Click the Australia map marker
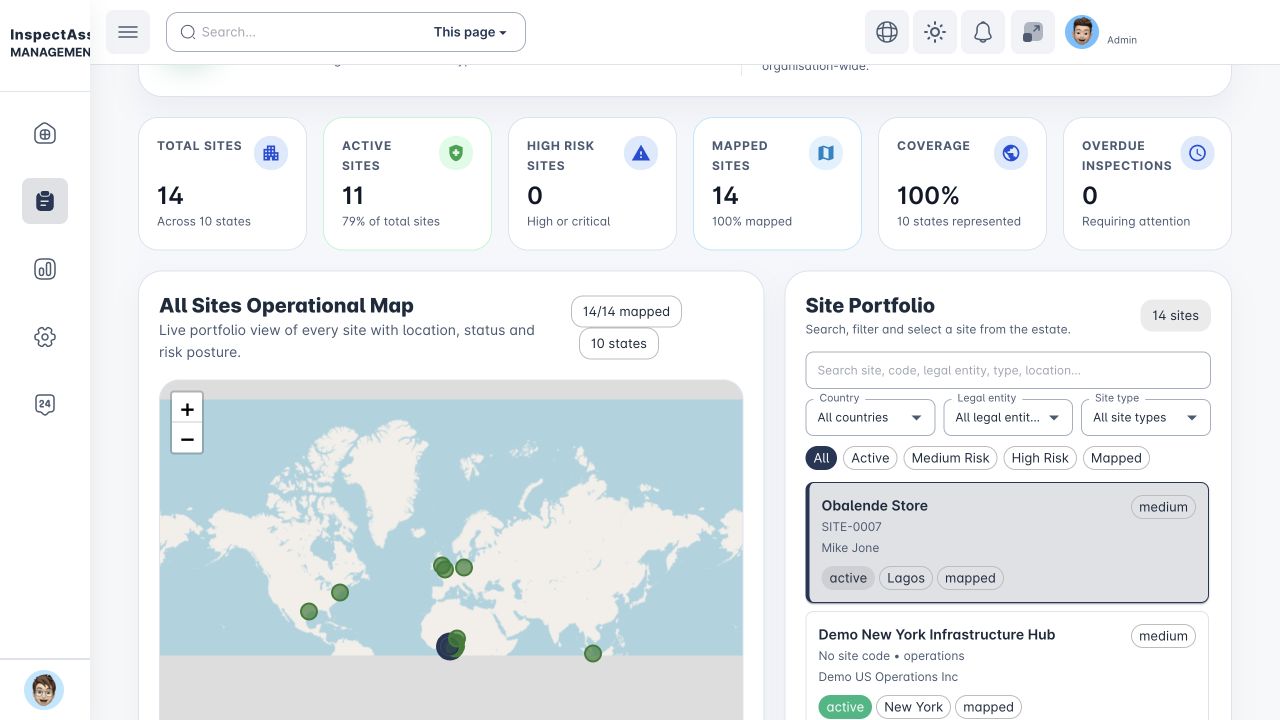1280x720 pixels. pos(593,653)
